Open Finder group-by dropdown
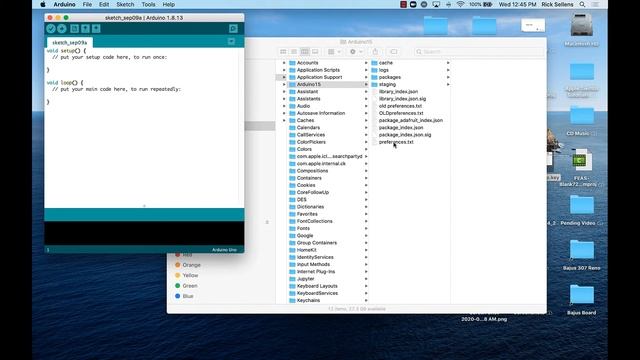 (x=334, y=52)
